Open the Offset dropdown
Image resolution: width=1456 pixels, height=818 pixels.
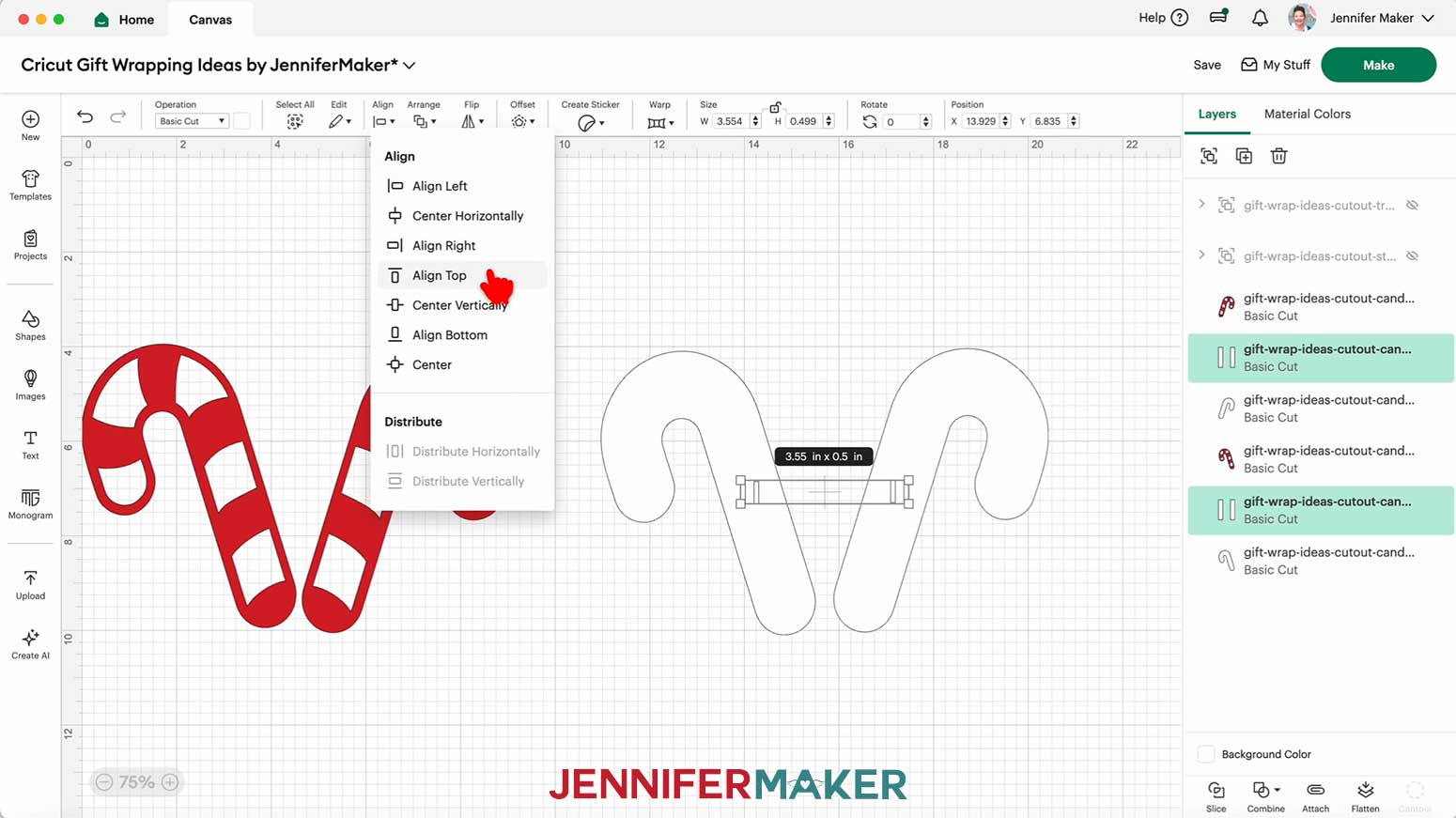click(522, 121)
